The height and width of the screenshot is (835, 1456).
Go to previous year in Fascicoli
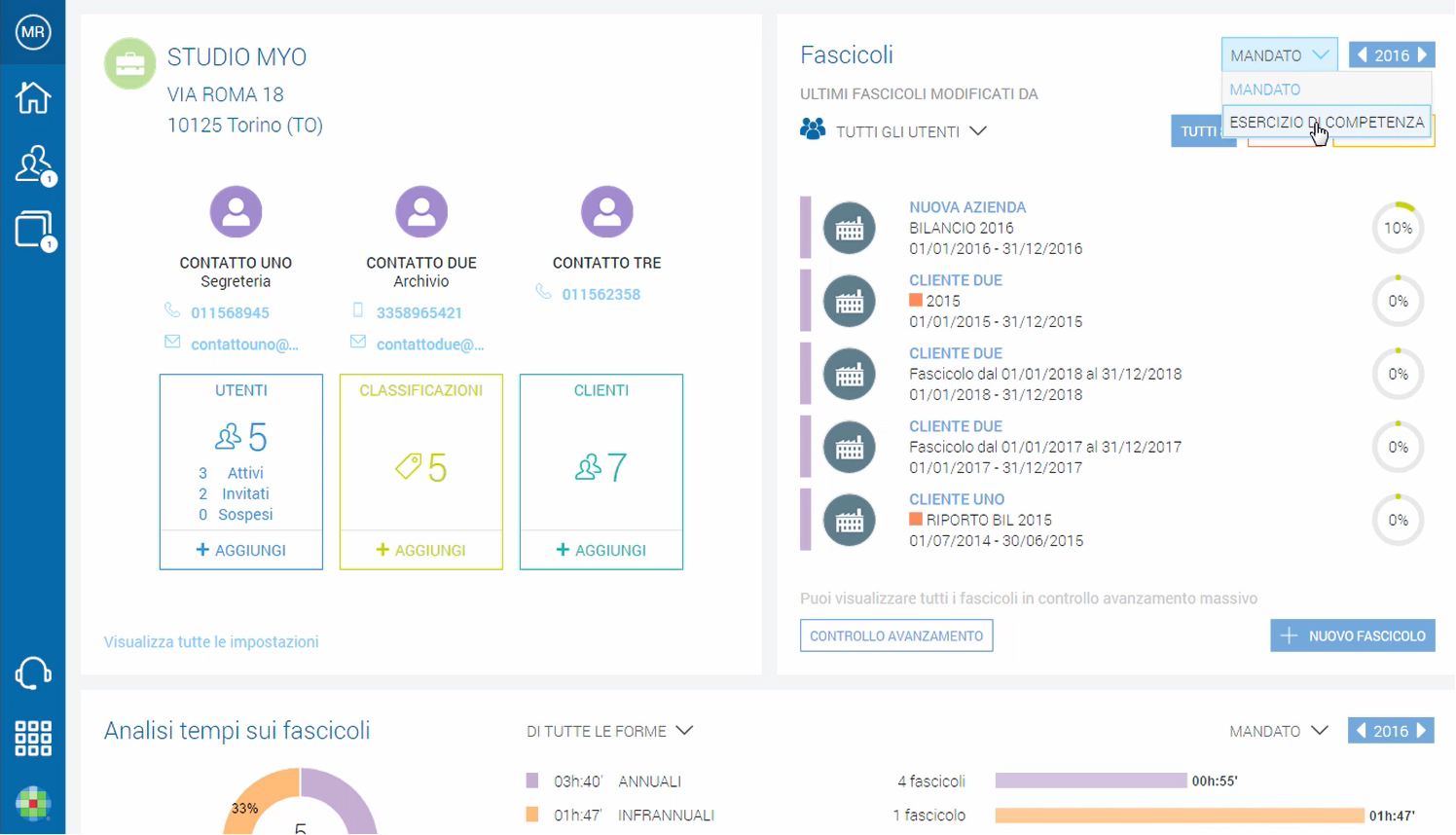[1362, 55]
